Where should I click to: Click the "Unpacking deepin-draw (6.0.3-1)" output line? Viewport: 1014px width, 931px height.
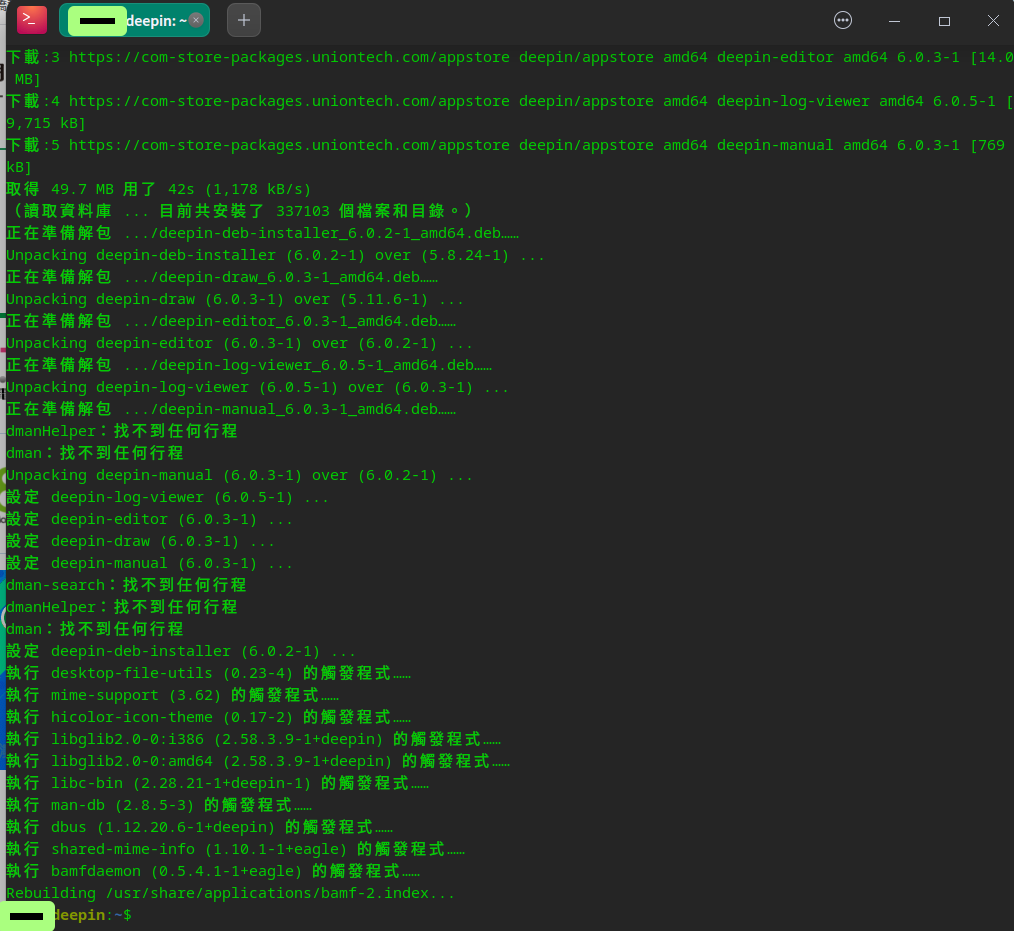click(230, 298)
